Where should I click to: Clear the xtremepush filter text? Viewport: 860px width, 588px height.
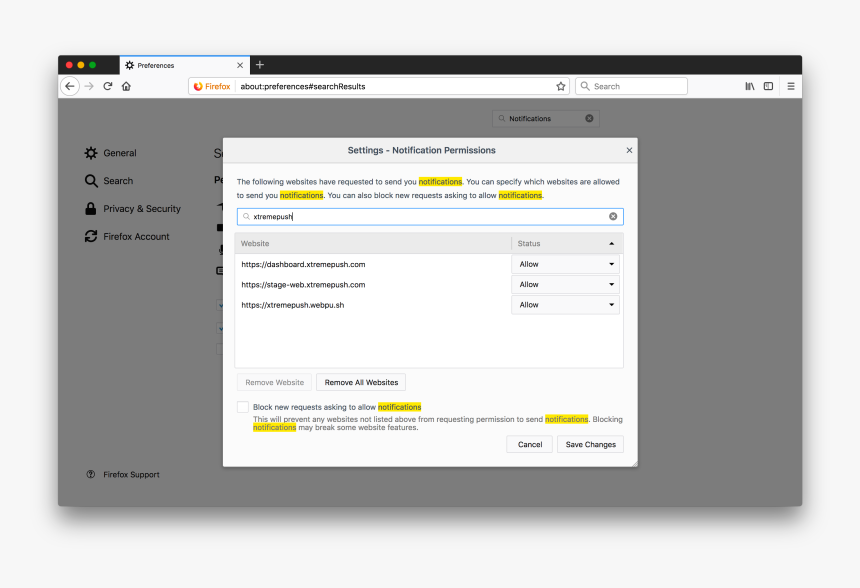(613, 217)
